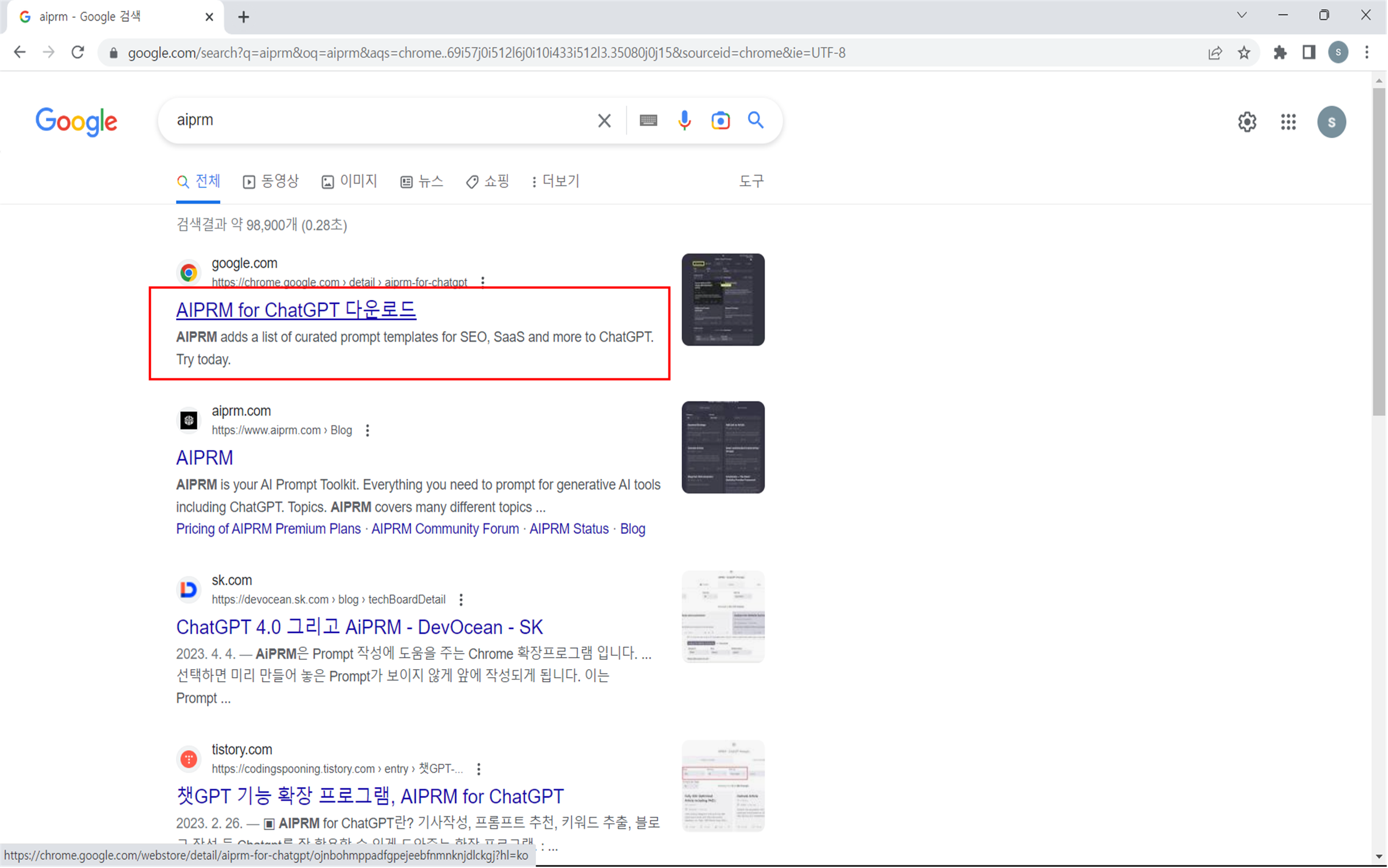The image size is (1388, 868).
Task: Open Chrome side panel icon
Action: (x=1309, y=53)
